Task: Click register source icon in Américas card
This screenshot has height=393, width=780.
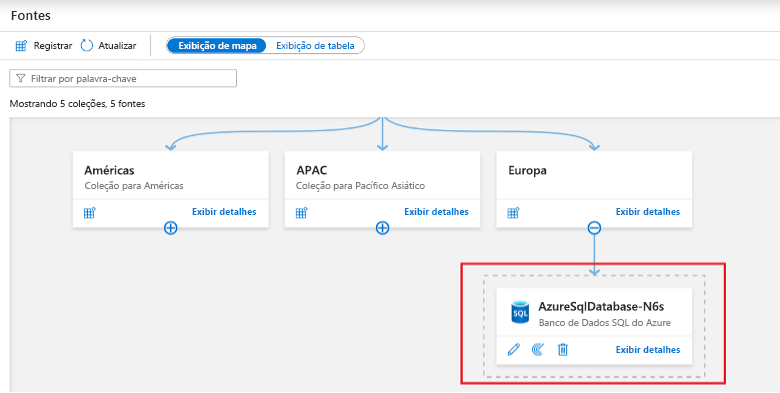Action: click(89, 213)
